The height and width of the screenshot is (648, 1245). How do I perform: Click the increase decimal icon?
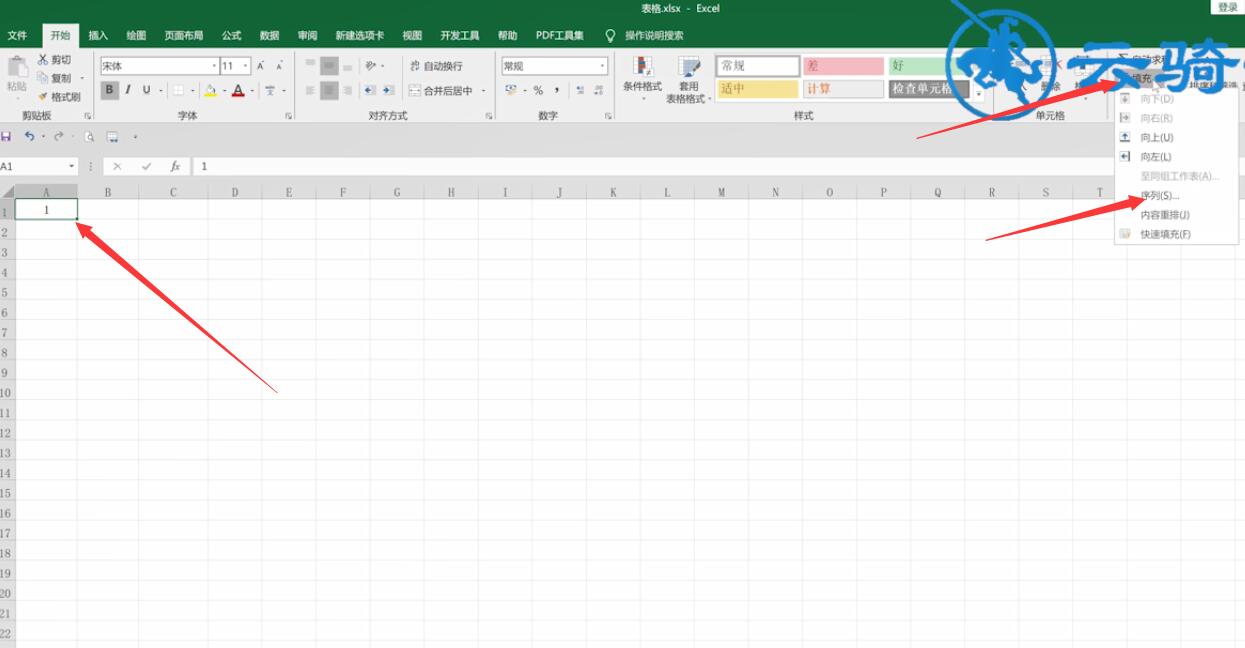coord(581,90)
